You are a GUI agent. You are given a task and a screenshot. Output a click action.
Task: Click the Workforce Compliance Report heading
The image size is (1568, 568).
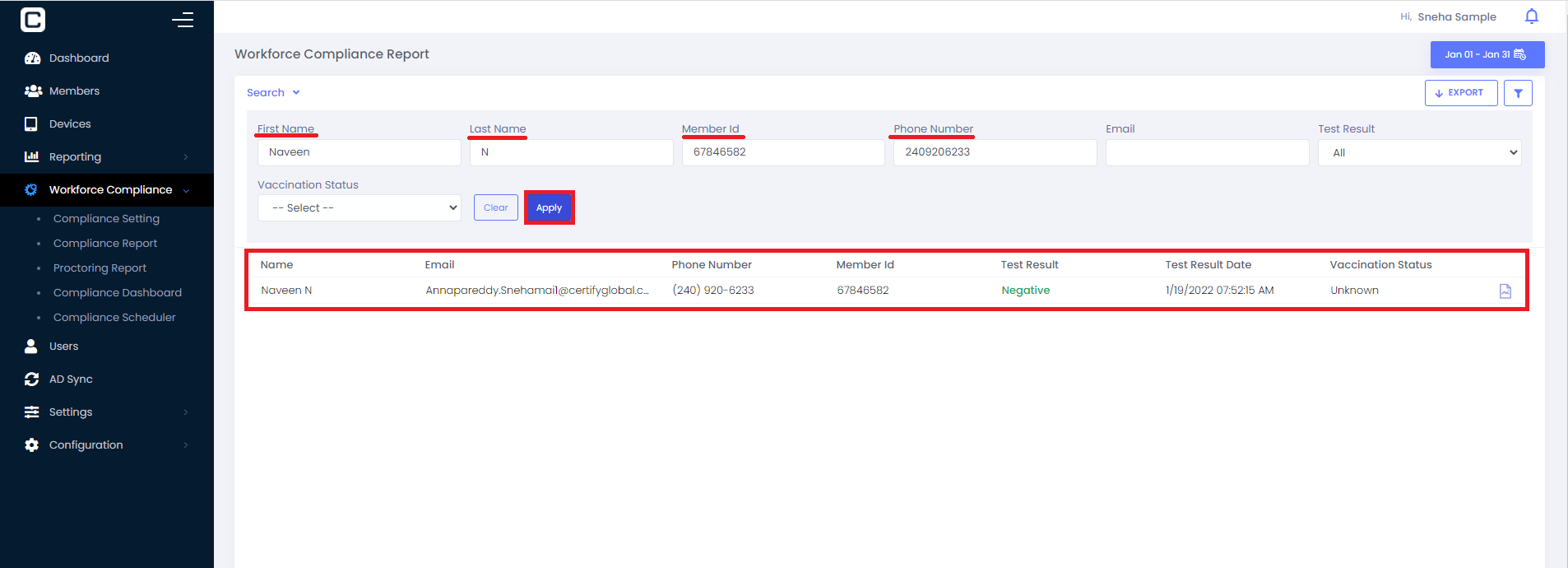(332, 54)
